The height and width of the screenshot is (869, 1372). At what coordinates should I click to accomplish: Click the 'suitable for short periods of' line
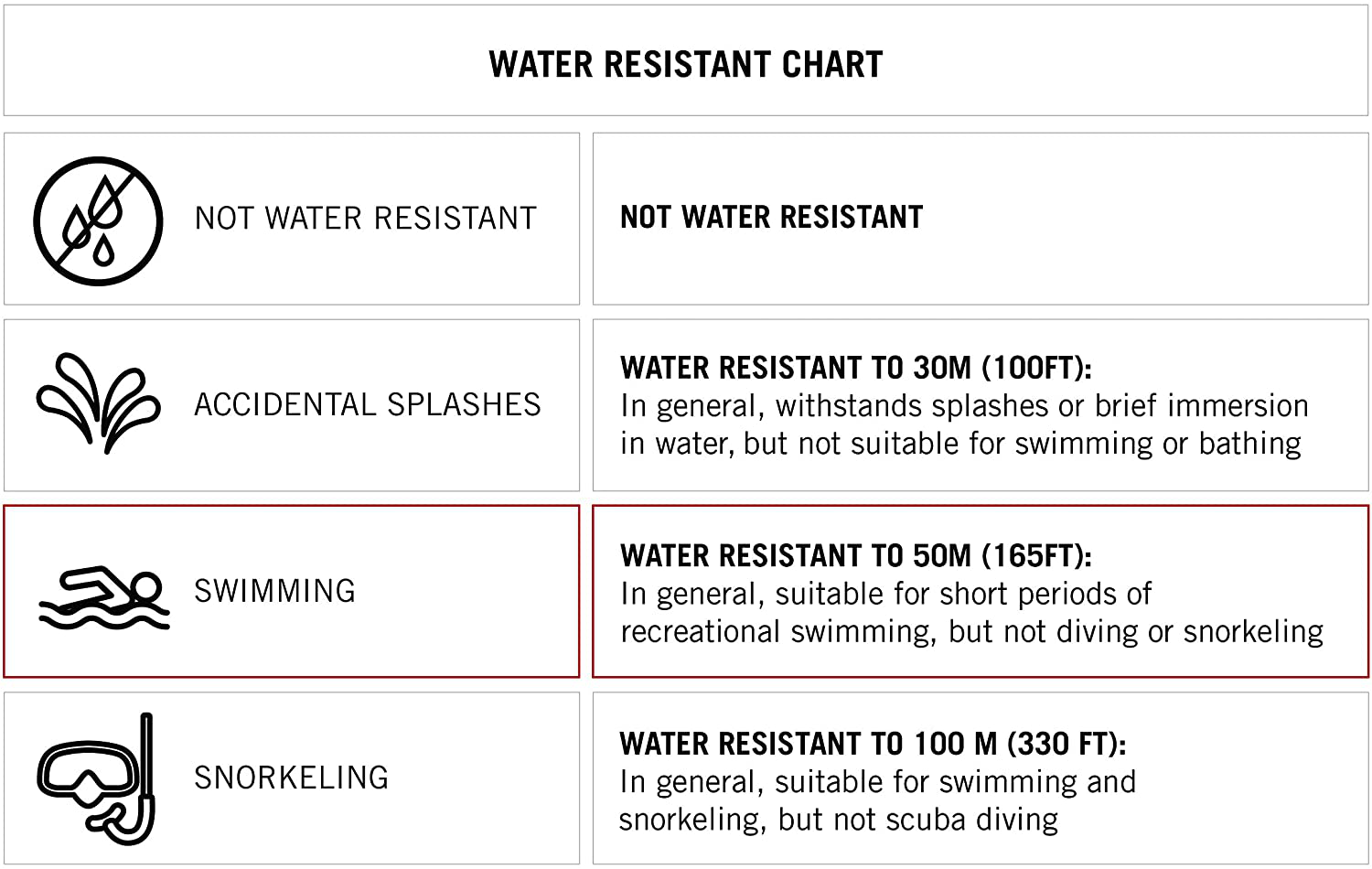(962, 594)
